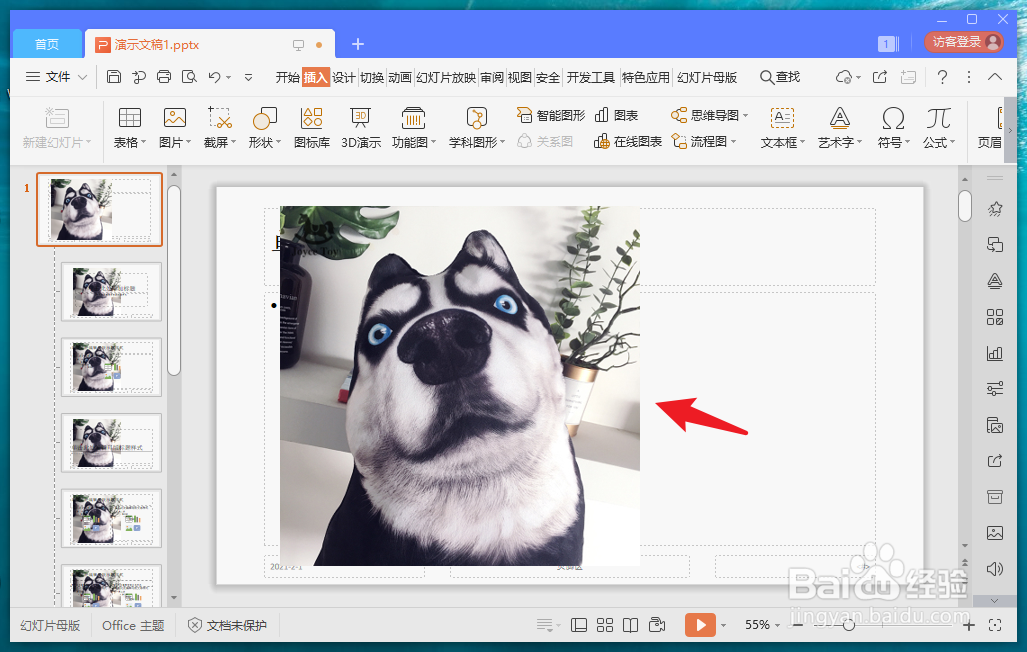Click the Screenshot (截屏) icon
This screenshot has height=652, width=1027.
(x=220, y=118)
